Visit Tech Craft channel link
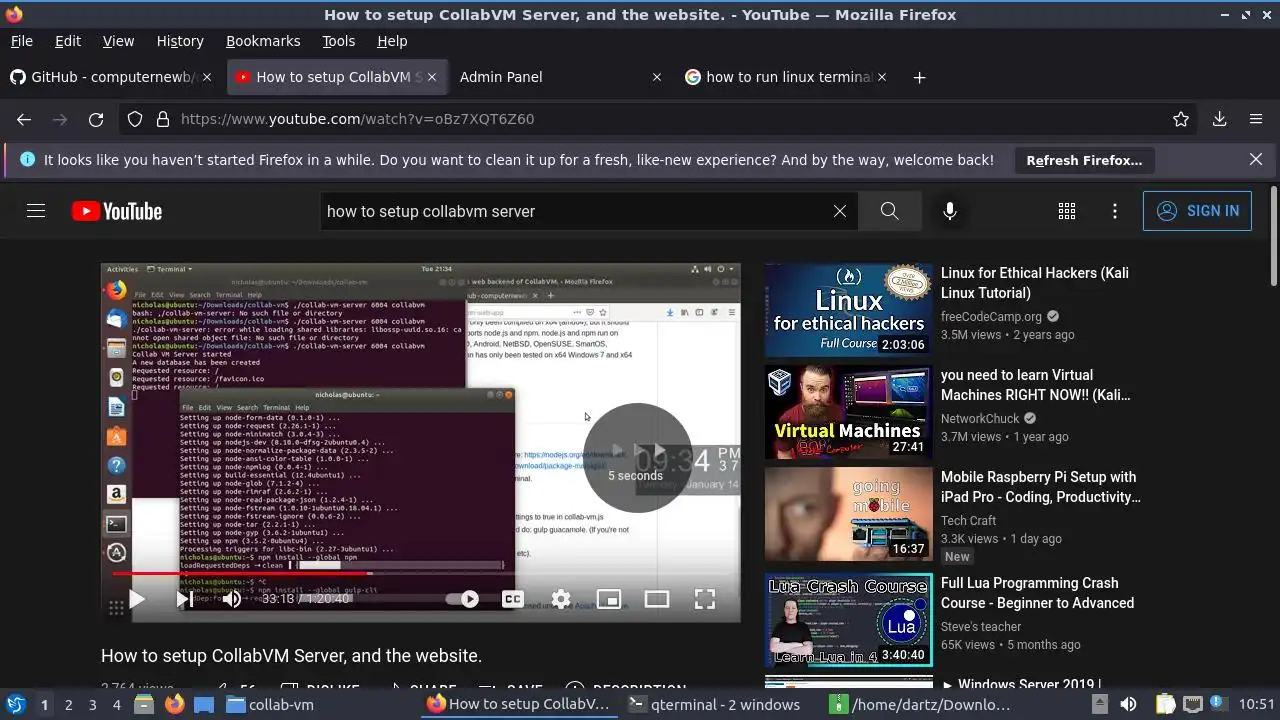Screen dimensions: 1280x720 point(969,521)
